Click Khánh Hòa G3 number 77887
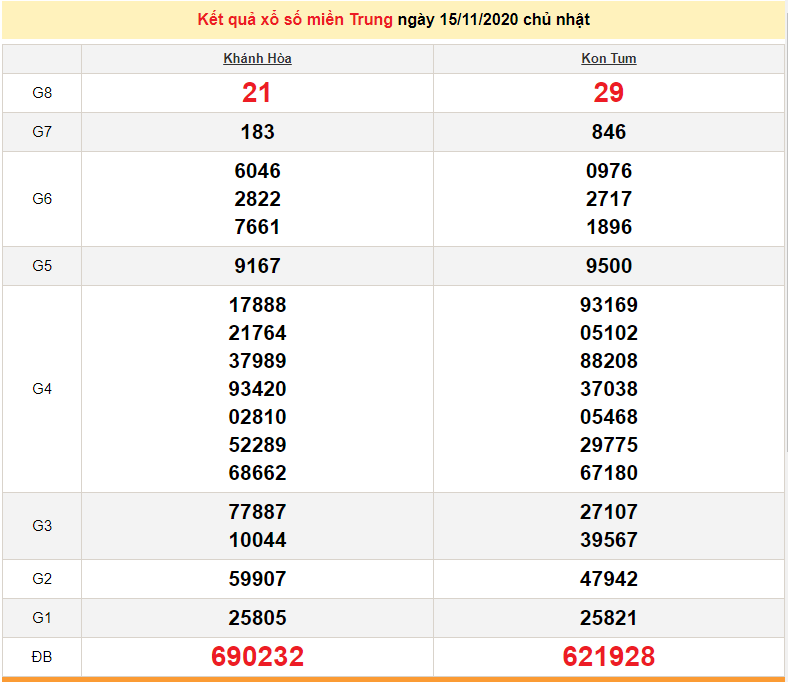788x682 pixels. pos(257,512)
